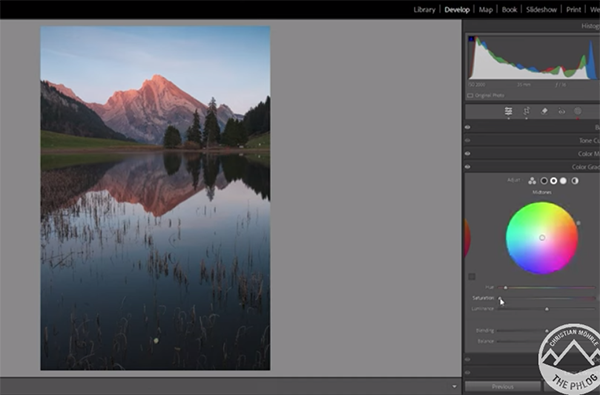
Task: Click the Midtones label under Adjust
Action: [542, 193]
